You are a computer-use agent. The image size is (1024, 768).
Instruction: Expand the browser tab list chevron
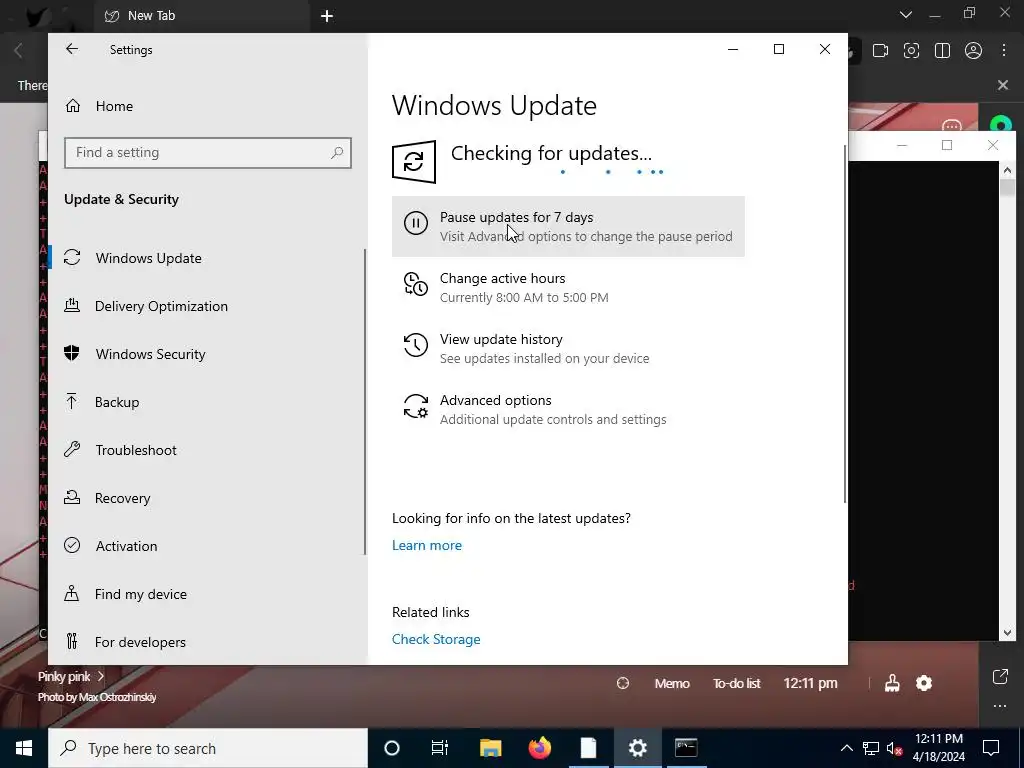pyautogui.click(x=905, y=14)
